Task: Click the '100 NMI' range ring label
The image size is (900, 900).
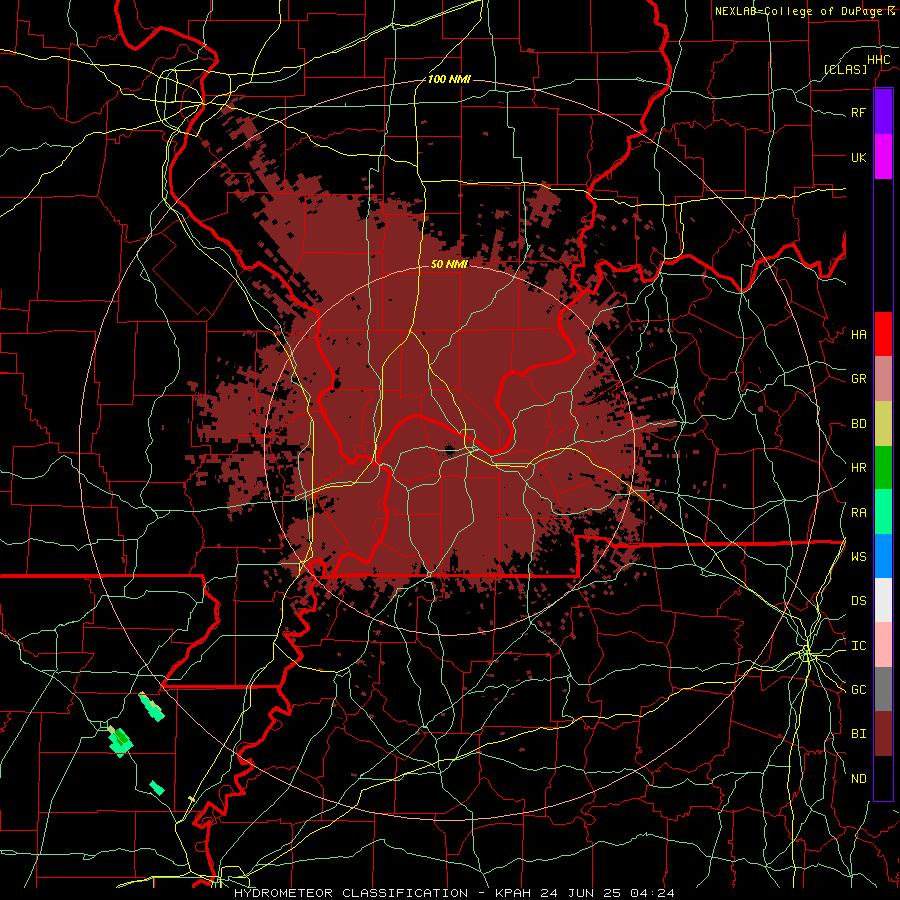Action: [x=449, y=79]
